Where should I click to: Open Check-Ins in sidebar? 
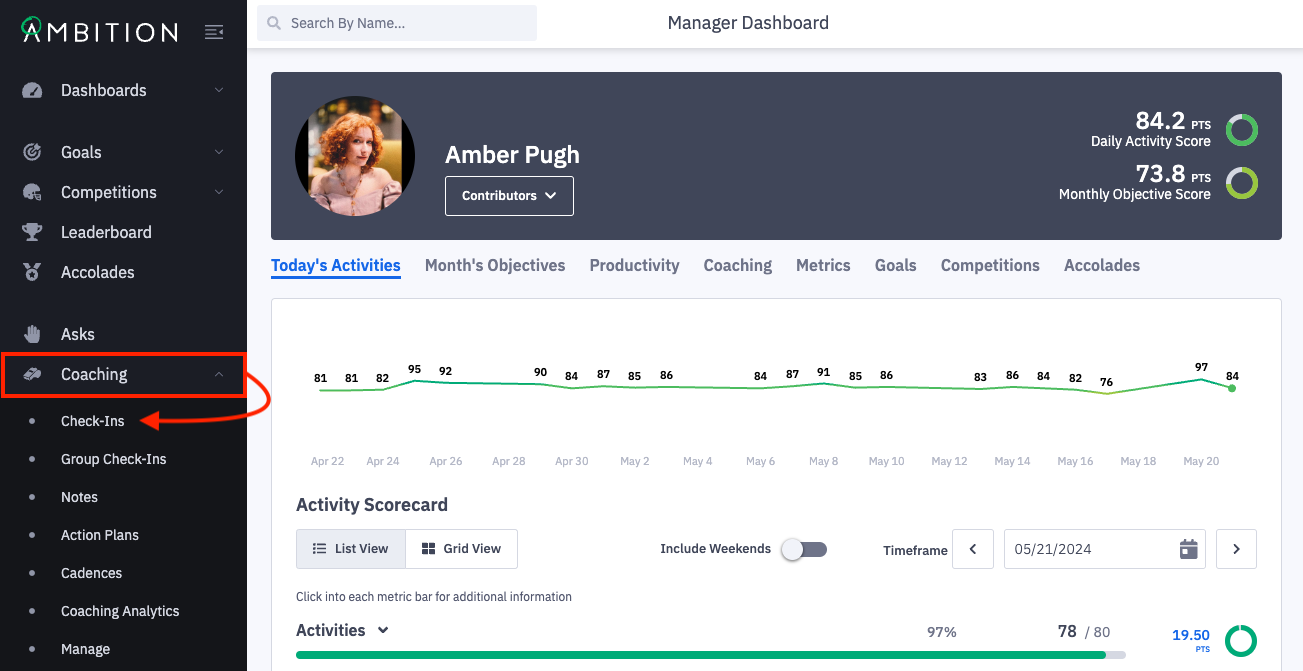click(93, 421)
